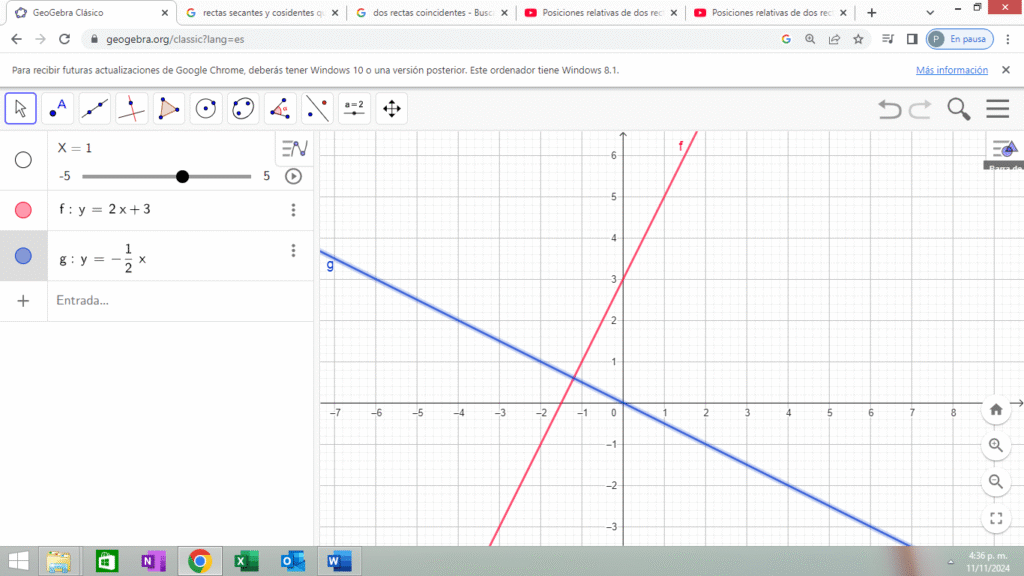Hide line f using red circle

[x=23, y=210]
